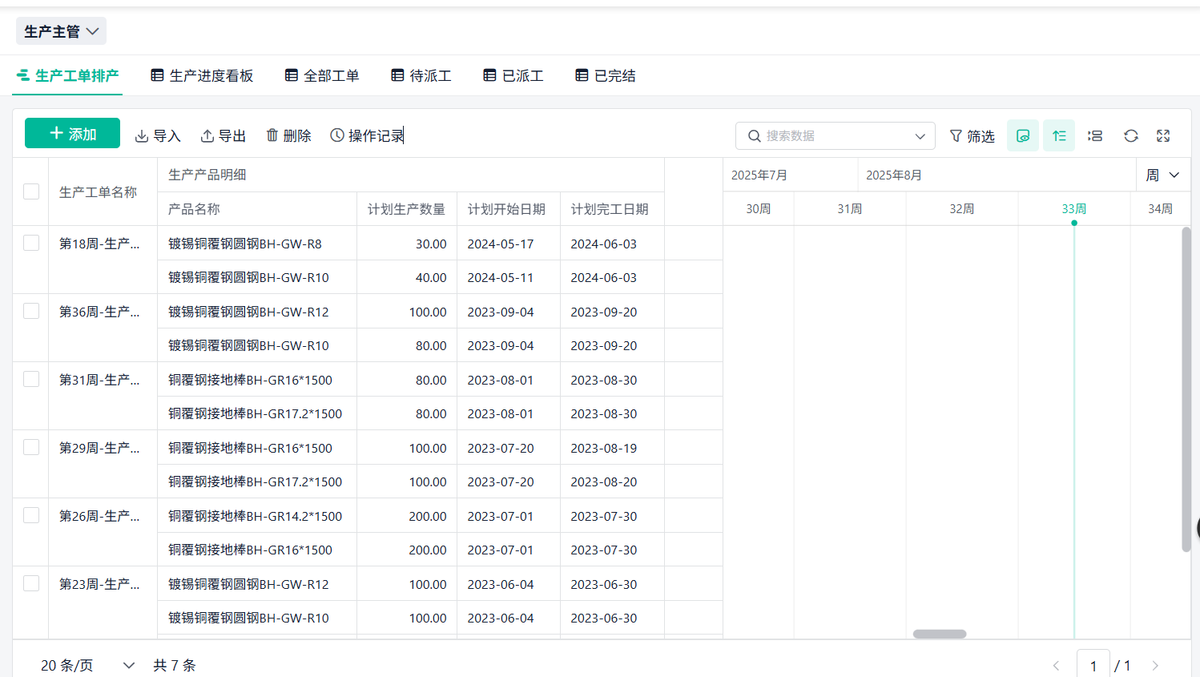Click the Gantt horizontal scrollbar thumb
1200x677 pixels.
pyautogui.click(x=939, y=634)
